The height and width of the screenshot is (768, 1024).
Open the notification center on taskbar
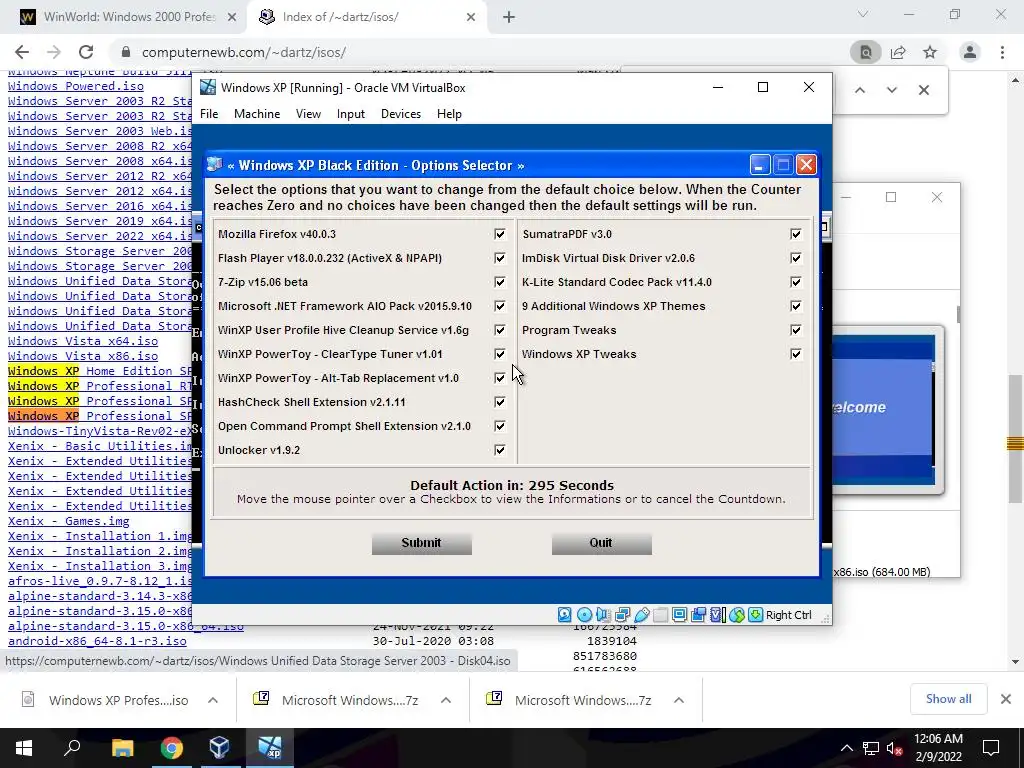pos(991,748)
